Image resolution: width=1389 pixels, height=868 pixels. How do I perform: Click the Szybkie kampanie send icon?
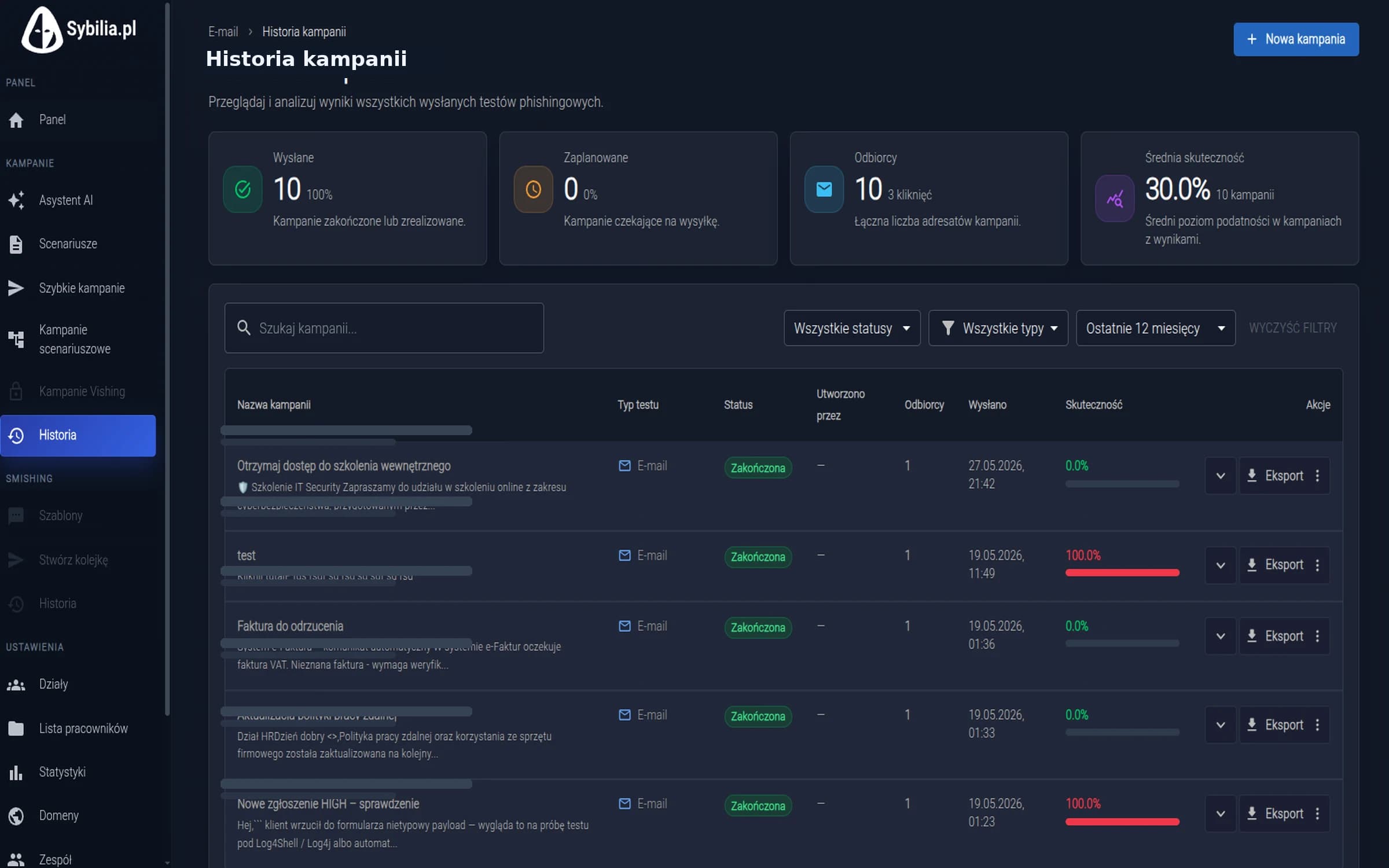[x=16, y=288]
